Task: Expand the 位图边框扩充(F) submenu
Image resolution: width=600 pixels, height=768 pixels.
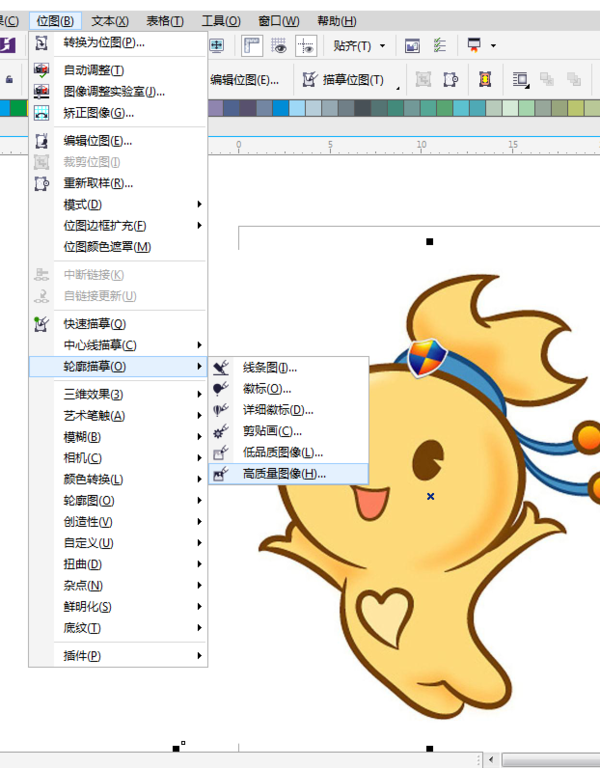Action: pos(118,226)
